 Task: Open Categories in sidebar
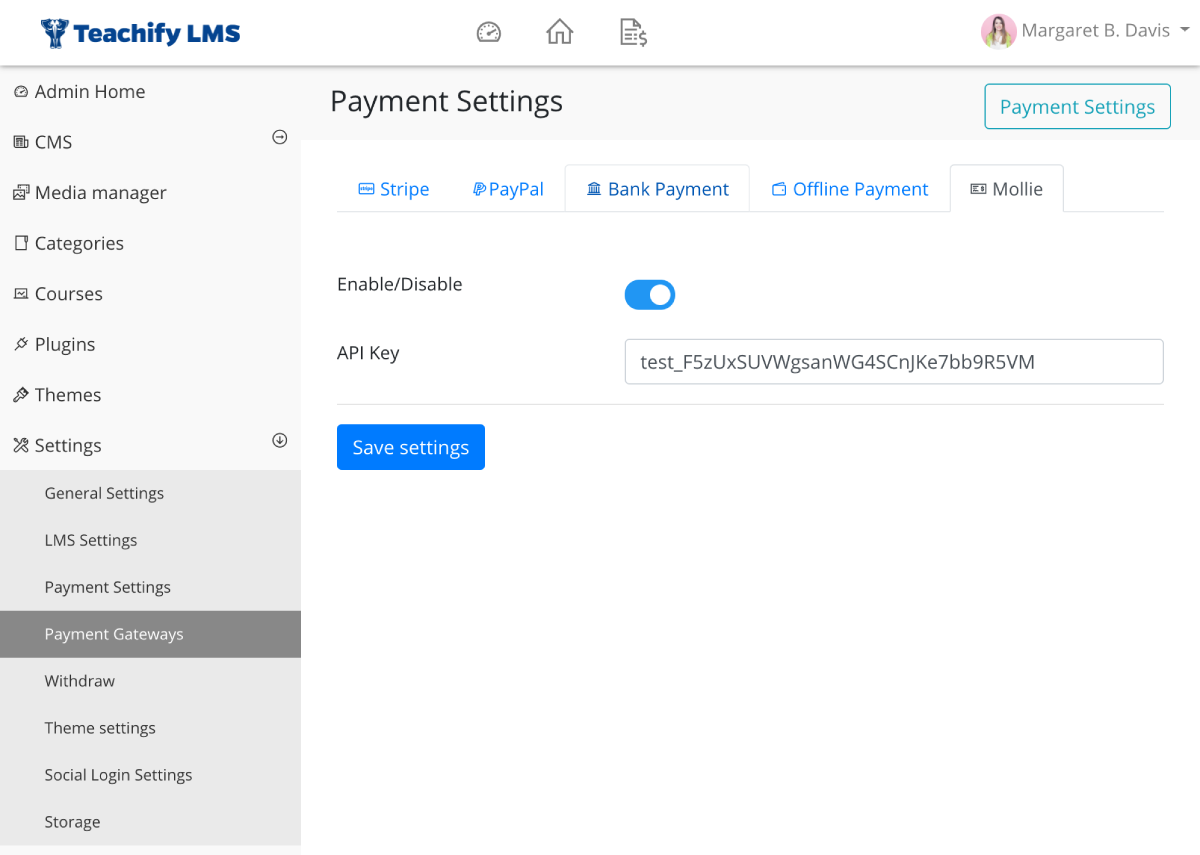150,243
